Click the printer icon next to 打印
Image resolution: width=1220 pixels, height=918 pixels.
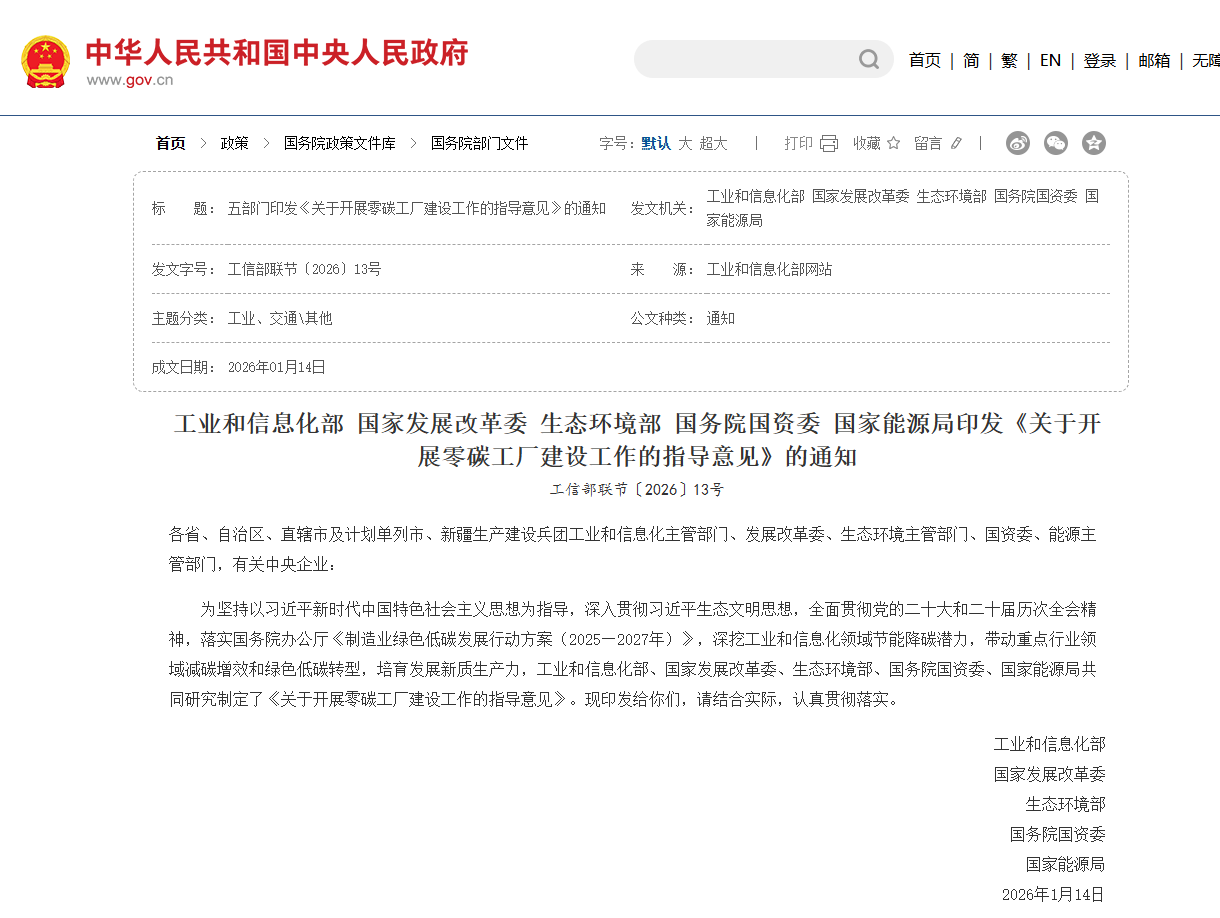pyautogui.click(x=828, y=143)
